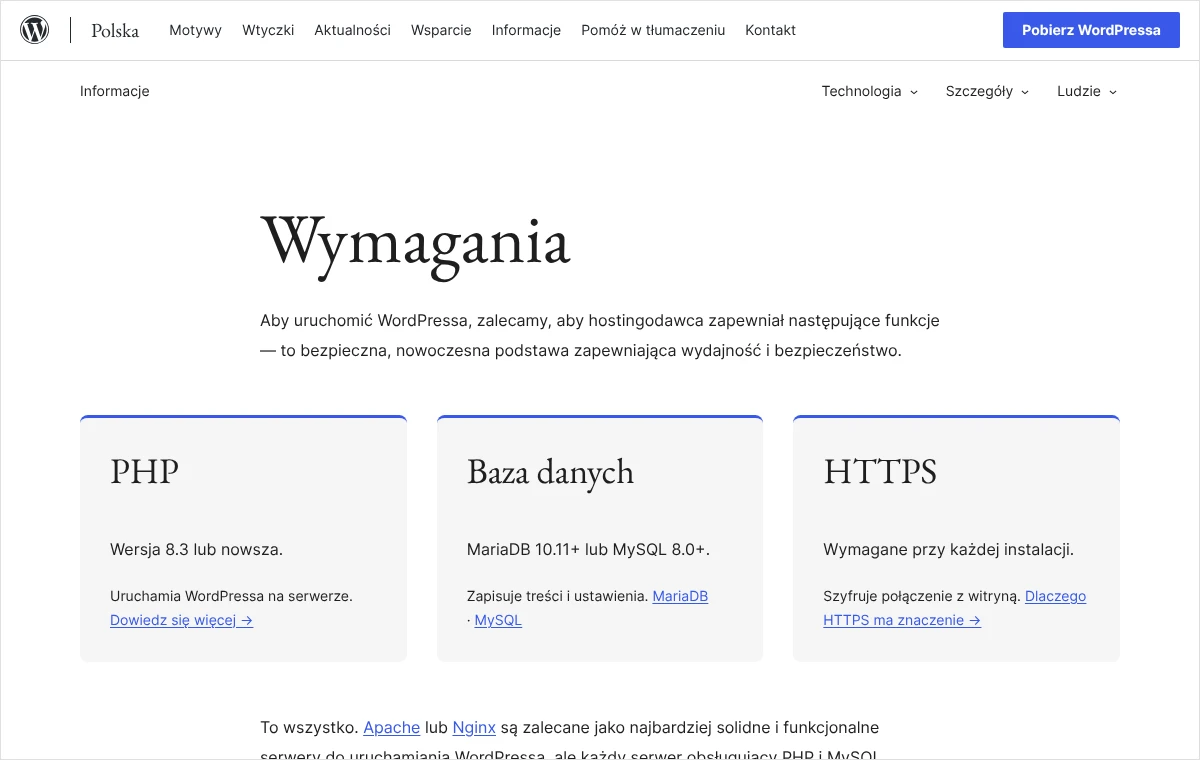Click the Informacje breadcrumb link
Viewport: 1200px width, 760px height.
(115, 91)
